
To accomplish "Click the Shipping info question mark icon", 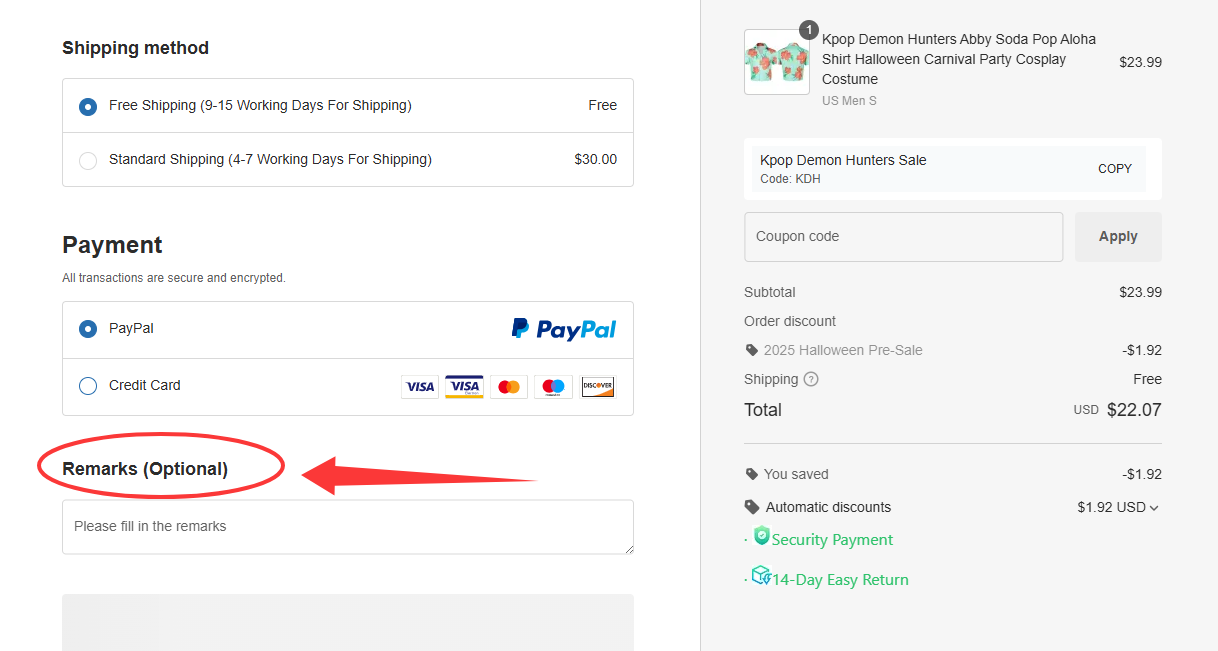I will tap(811, 380).
